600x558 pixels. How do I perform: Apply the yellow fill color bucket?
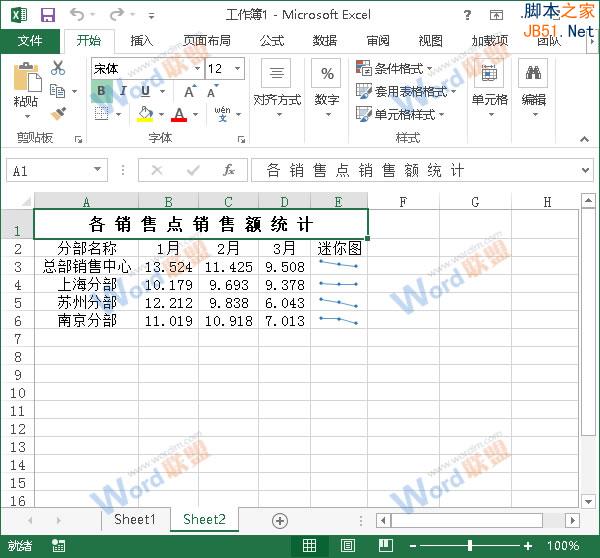click(145, 114)
